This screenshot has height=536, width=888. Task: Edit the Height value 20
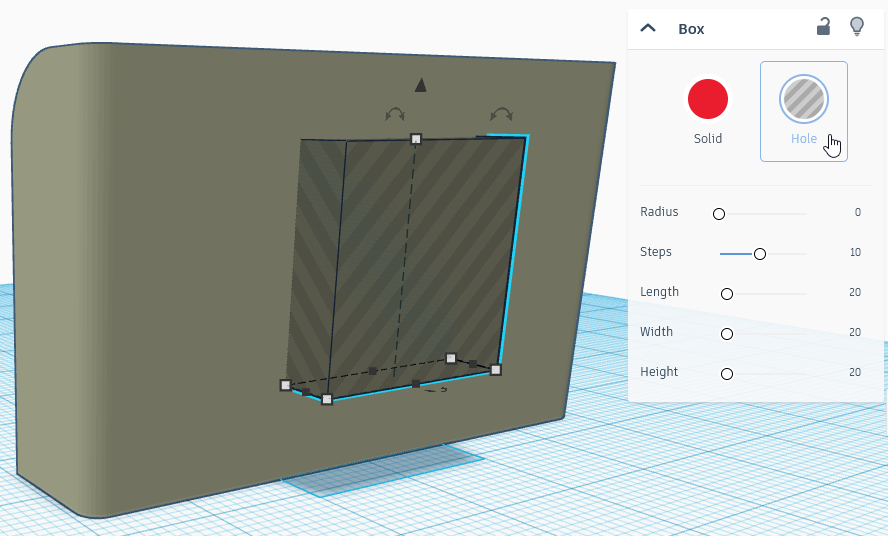click(x=855, y=372)
